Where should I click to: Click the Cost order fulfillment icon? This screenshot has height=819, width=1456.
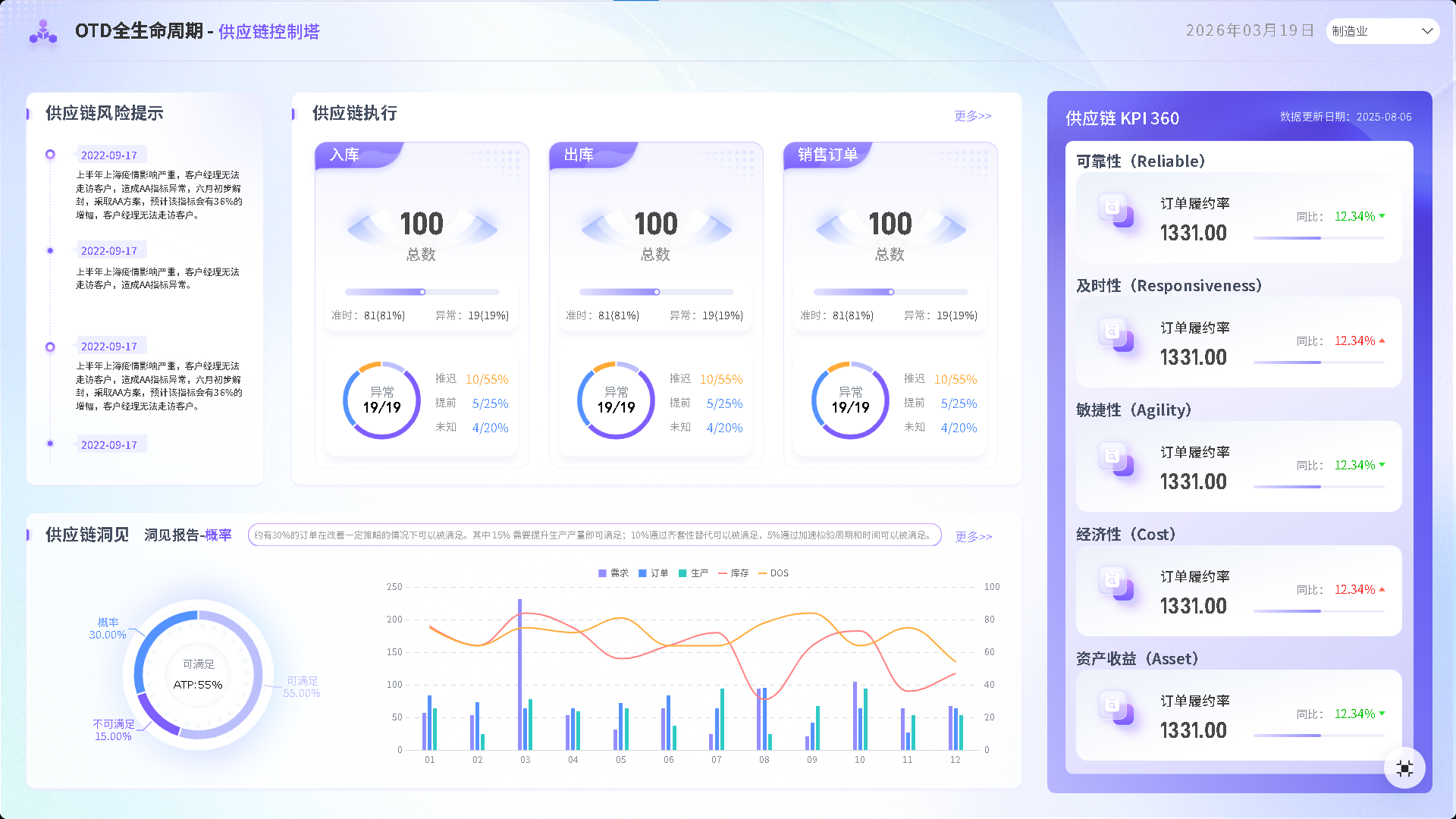point(1116,584)
